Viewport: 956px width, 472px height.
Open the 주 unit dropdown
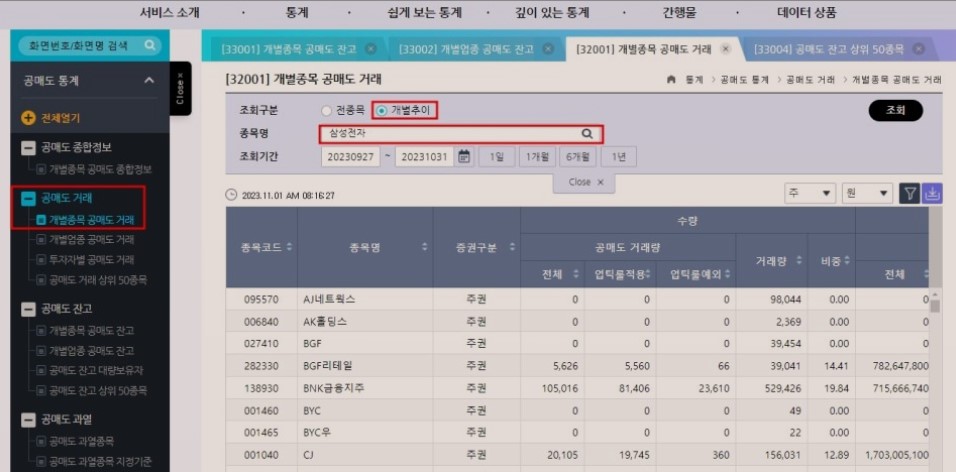coord(810,193)
